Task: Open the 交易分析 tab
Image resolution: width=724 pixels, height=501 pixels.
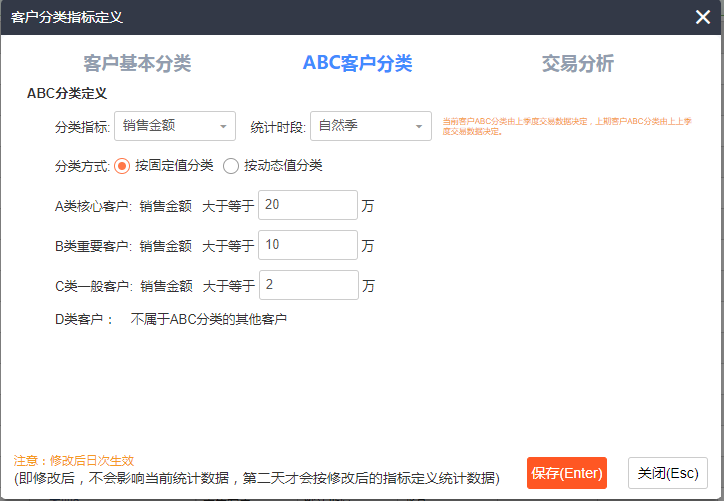Action: pyautogui.click(x=577, y=63)
